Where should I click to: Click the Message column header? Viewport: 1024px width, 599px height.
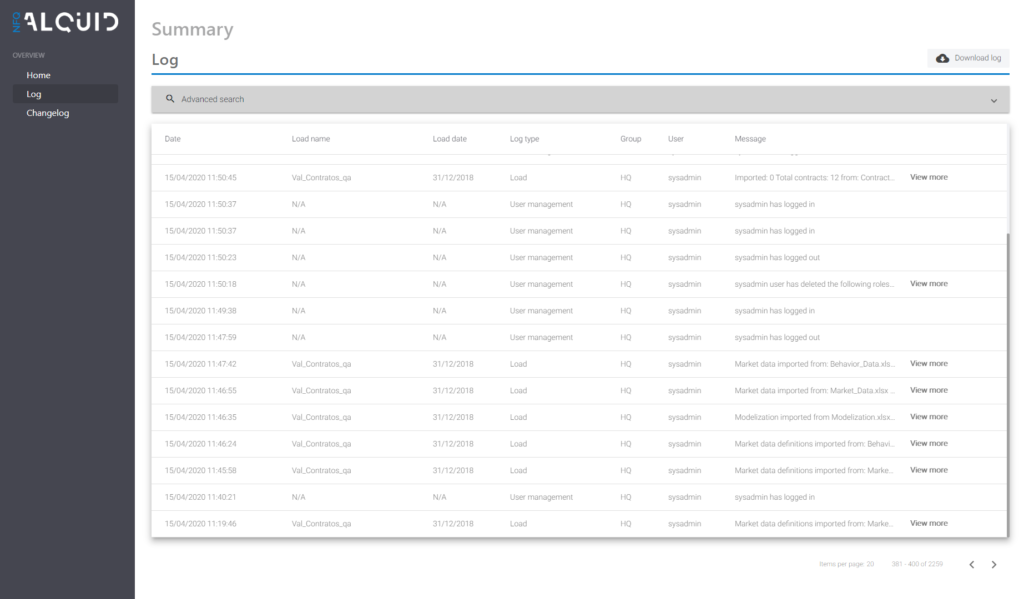pyautogui.click(x=750, y=139)
